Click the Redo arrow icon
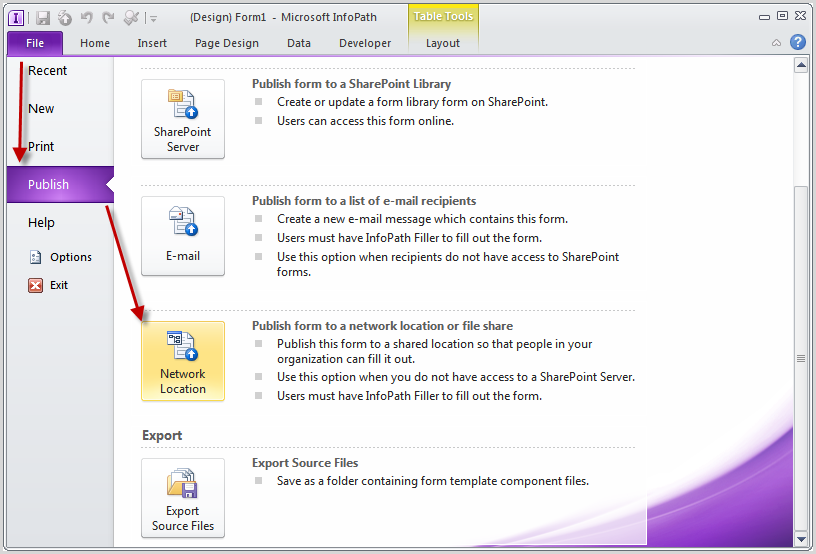Viewport: 816px width, 554px height. click(108, 18)
